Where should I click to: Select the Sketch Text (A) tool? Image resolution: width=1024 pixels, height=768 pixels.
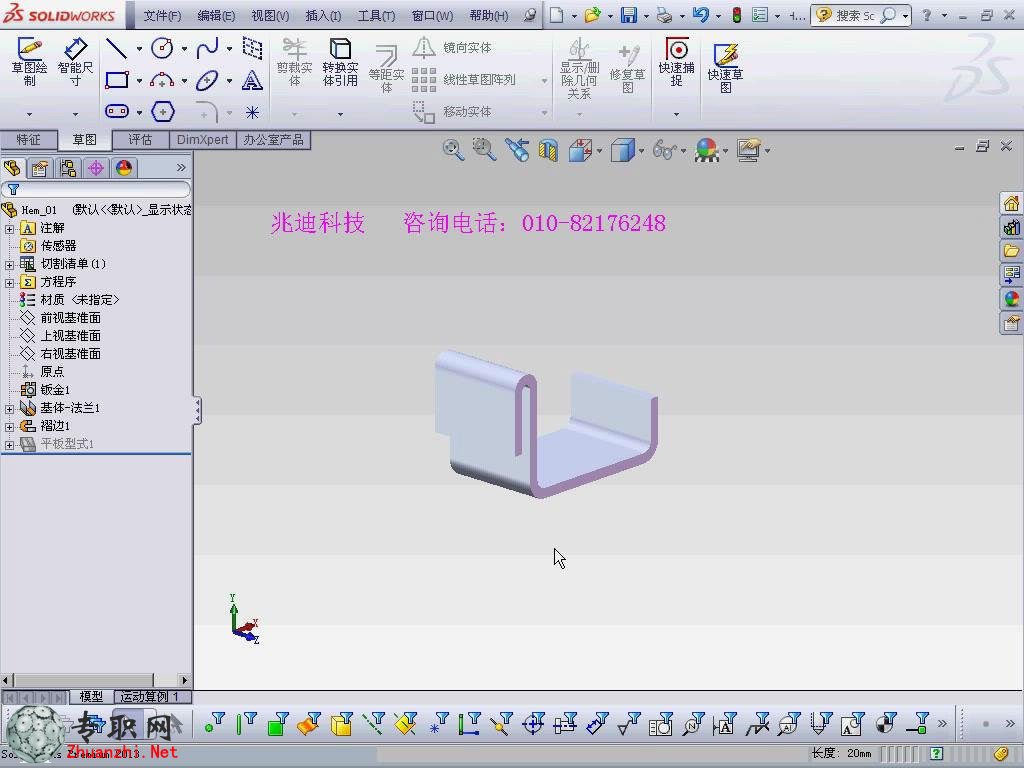252,80
